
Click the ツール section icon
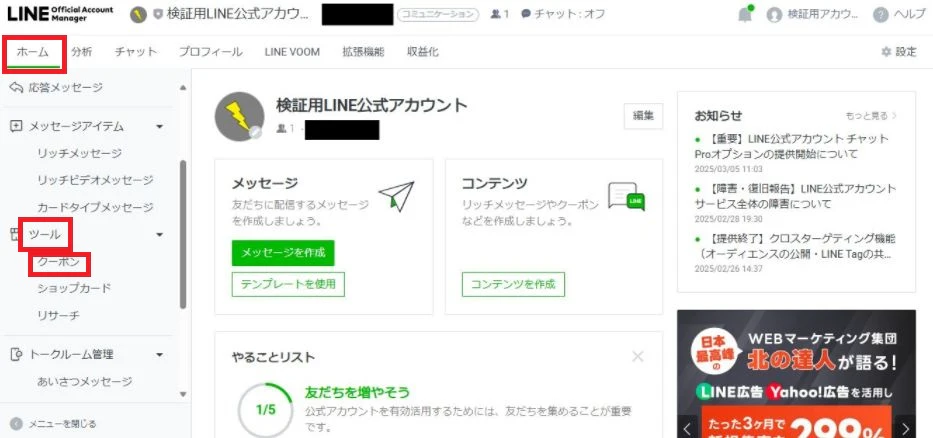pyautogui.click(x=15, y=234)
